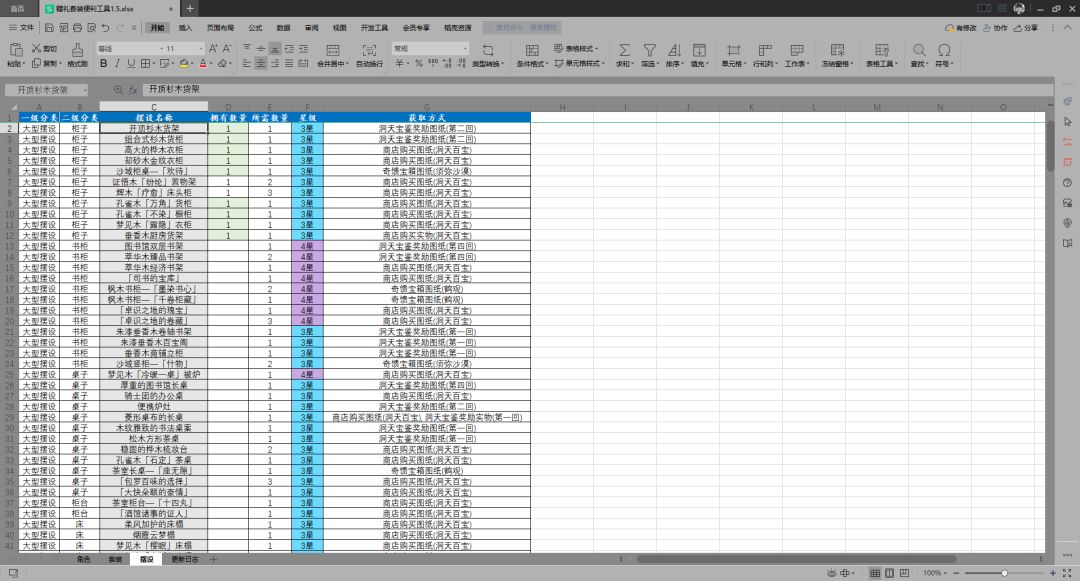Viewport: 1080px width, 581px height.
Task: Expand the Name Box dropdown arrow
Action: 85,90
